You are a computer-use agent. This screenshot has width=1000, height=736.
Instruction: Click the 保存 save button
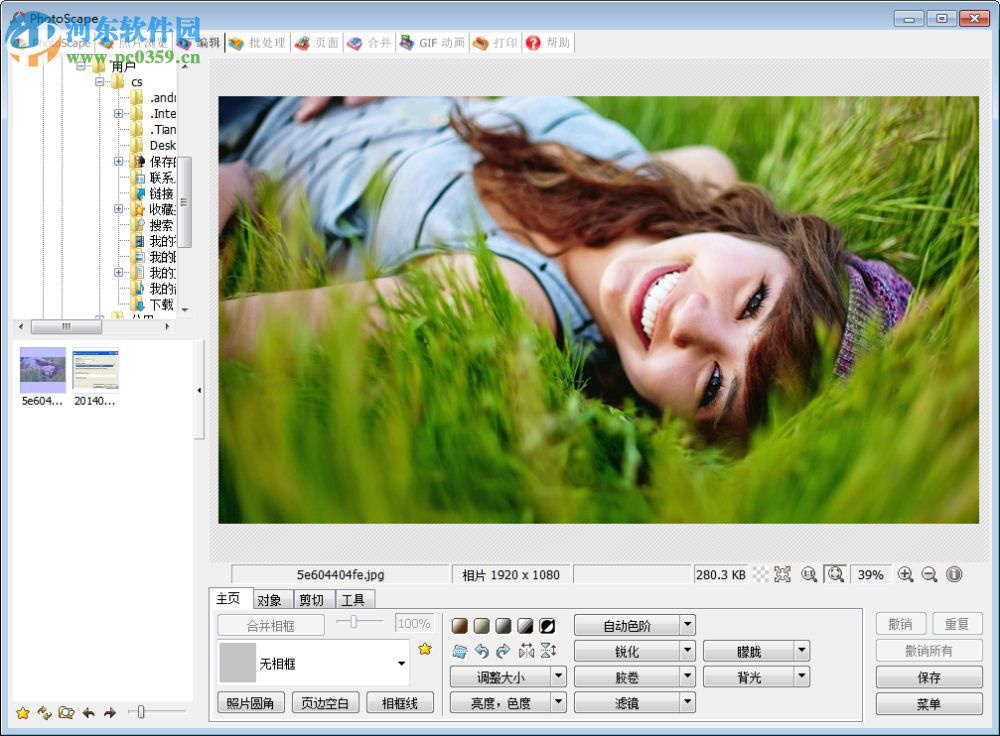[x=928, y=677]
